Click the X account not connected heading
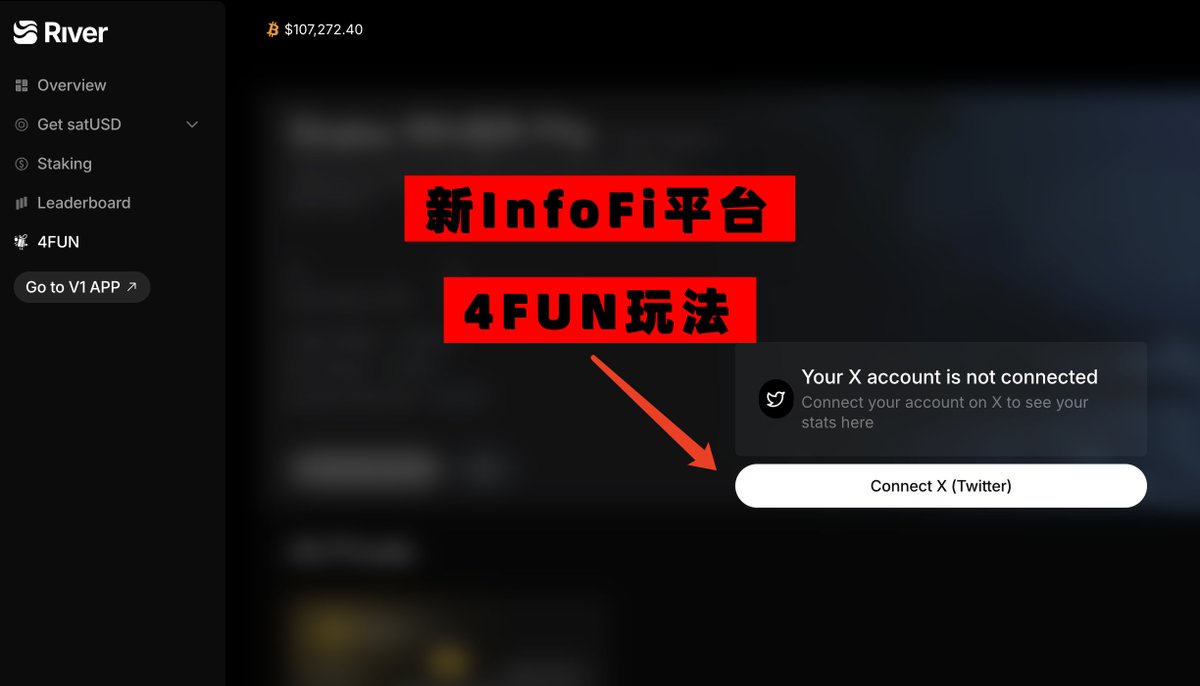The height and width of the screenshot is (686, 1200). click(949, 377)
